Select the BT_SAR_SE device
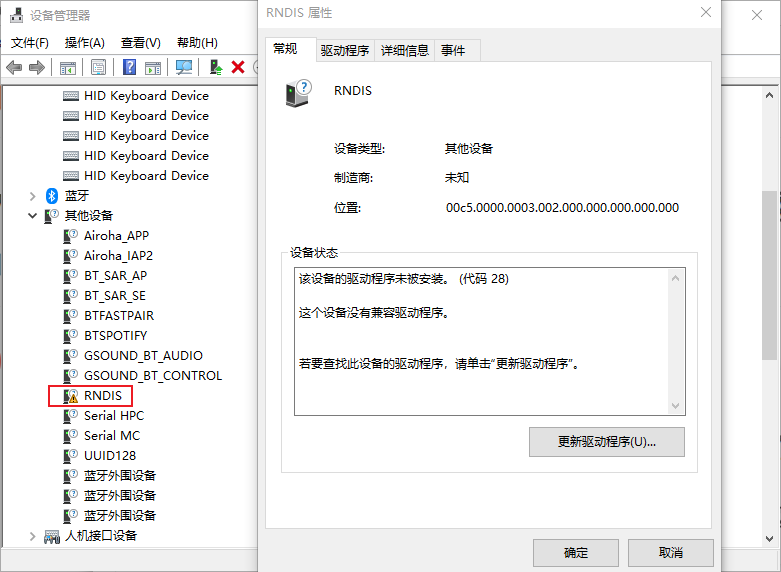The height and width of the screenshot is (572, 781). pyautogui.click(x=115, y=296)
